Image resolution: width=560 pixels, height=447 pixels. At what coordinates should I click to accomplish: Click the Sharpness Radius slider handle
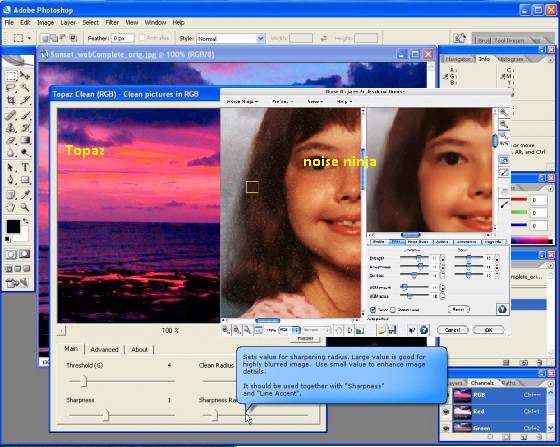click(214, 415)
